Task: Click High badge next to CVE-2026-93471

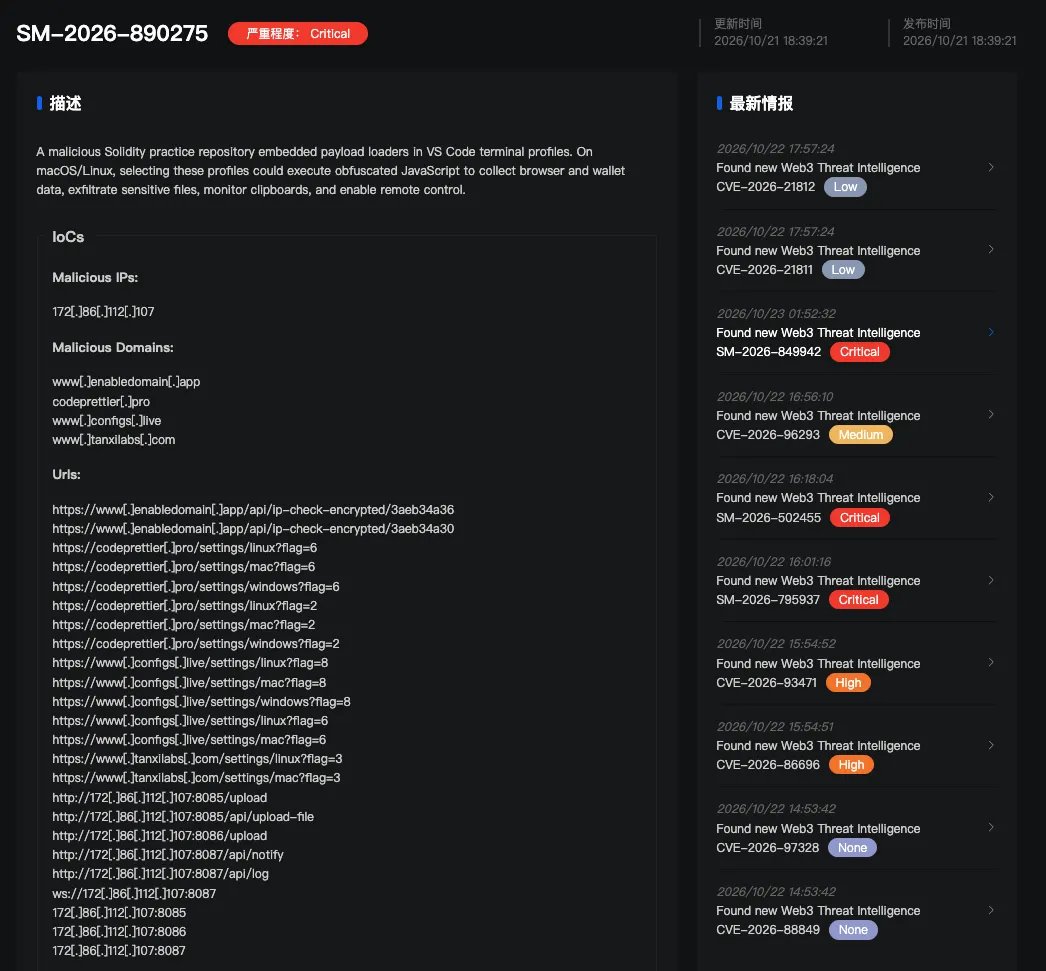Action: (848, 682)
